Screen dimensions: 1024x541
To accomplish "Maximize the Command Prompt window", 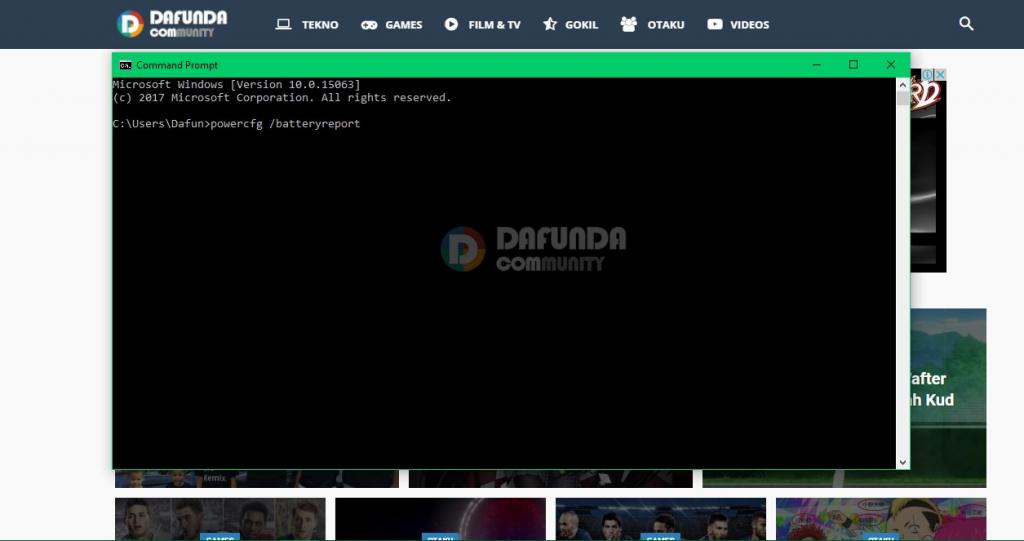I will tap(853, 65).
